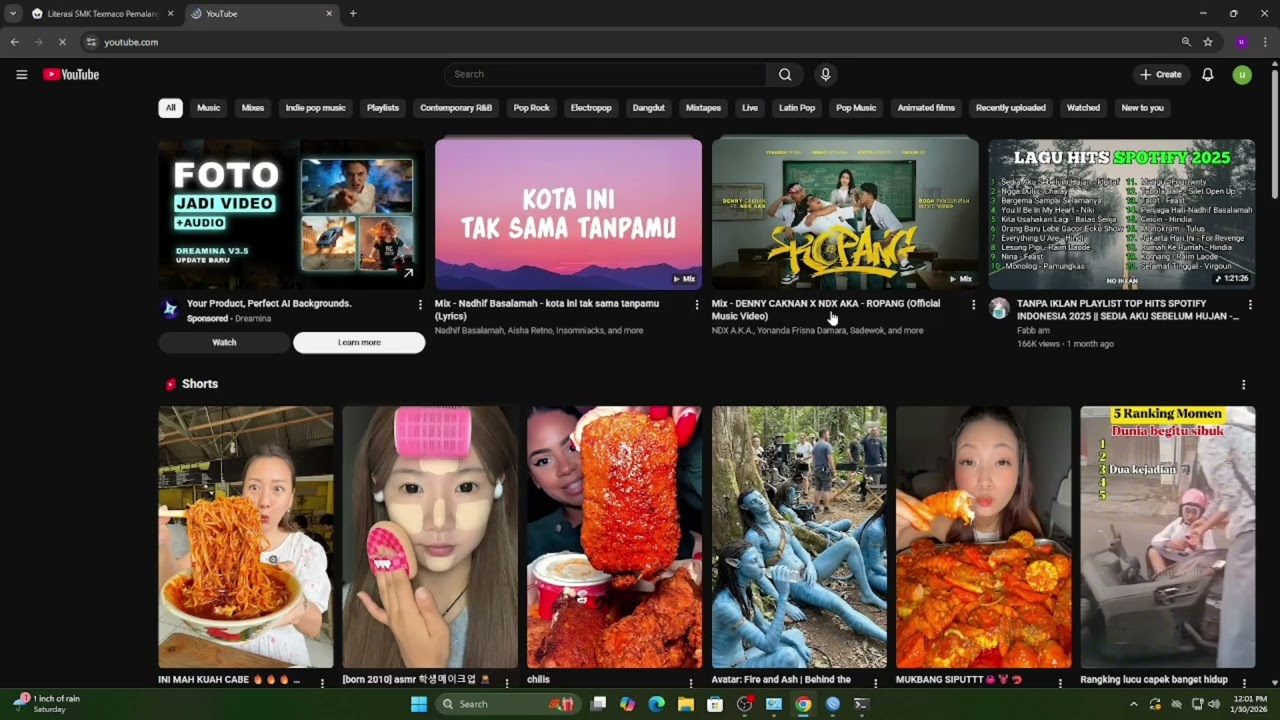Screen dimensions: 1280x720
Task: Open TANPA IKLAN PLAYLIST TOP HITS title
Action: [1128, 309]
